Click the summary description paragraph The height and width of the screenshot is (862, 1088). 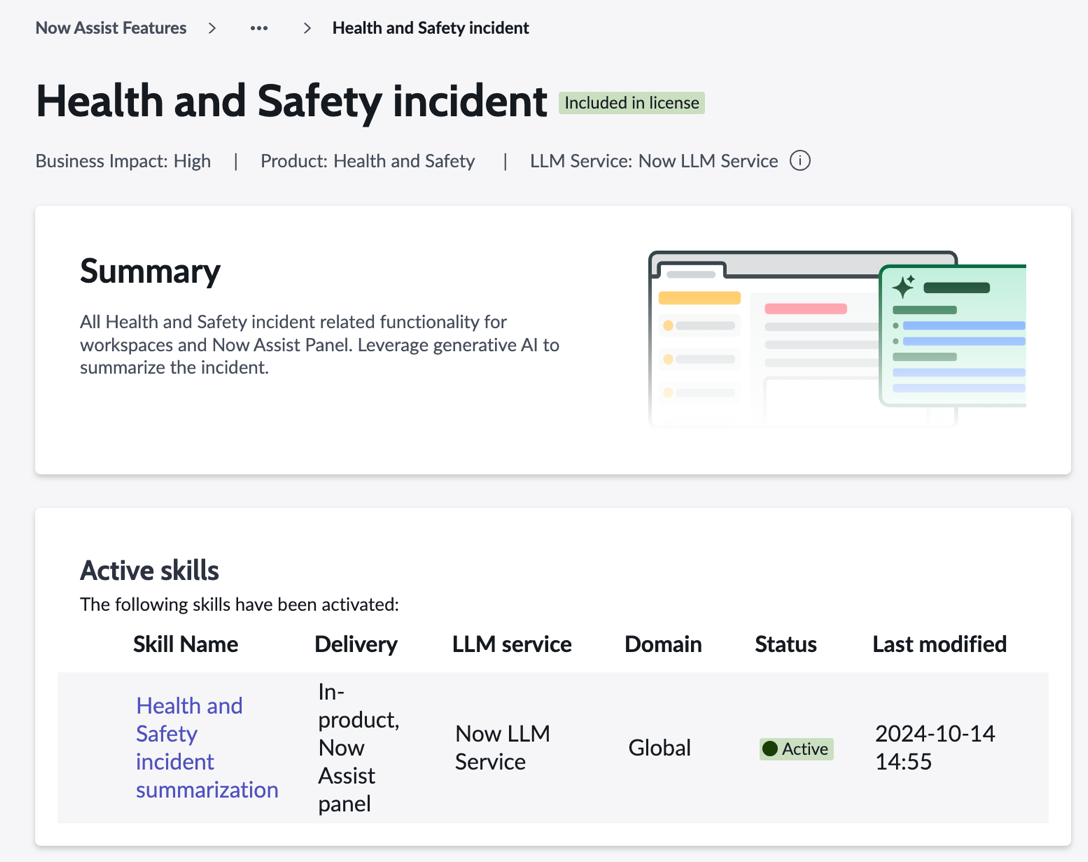click(319, 345)
